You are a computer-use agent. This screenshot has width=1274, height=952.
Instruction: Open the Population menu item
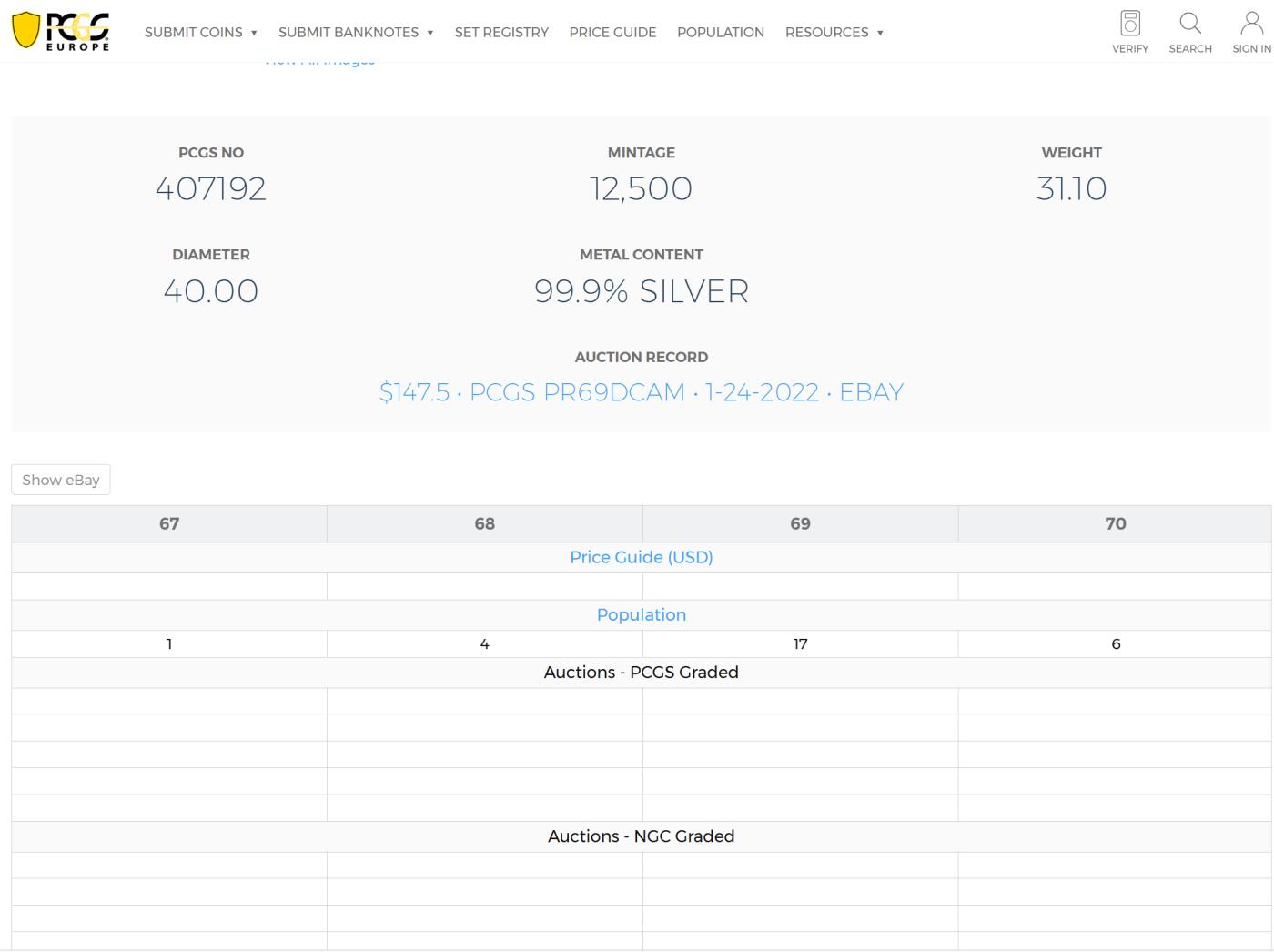tap(720, 33)
